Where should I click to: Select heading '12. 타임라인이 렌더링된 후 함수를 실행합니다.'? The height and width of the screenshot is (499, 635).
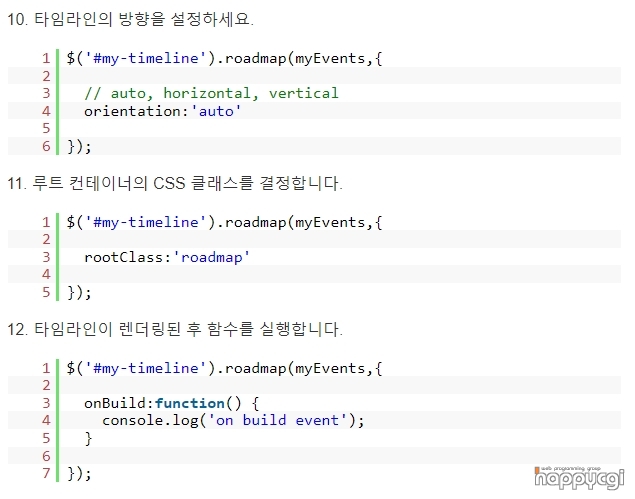175,329
